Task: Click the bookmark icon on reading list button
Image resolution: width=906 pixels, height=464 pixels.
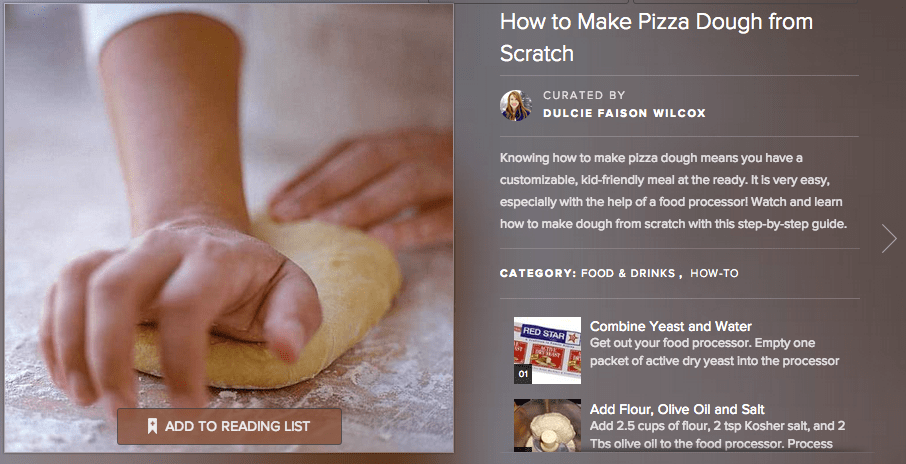Action: 153,426
